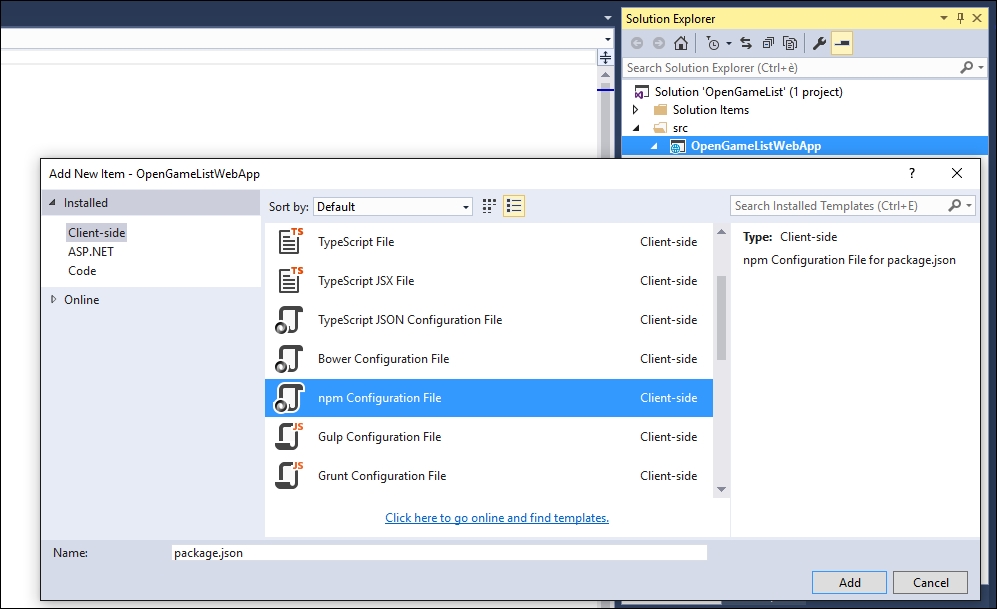
Task: Collapse OpenGameListWebApp project node
Action: 654,146
